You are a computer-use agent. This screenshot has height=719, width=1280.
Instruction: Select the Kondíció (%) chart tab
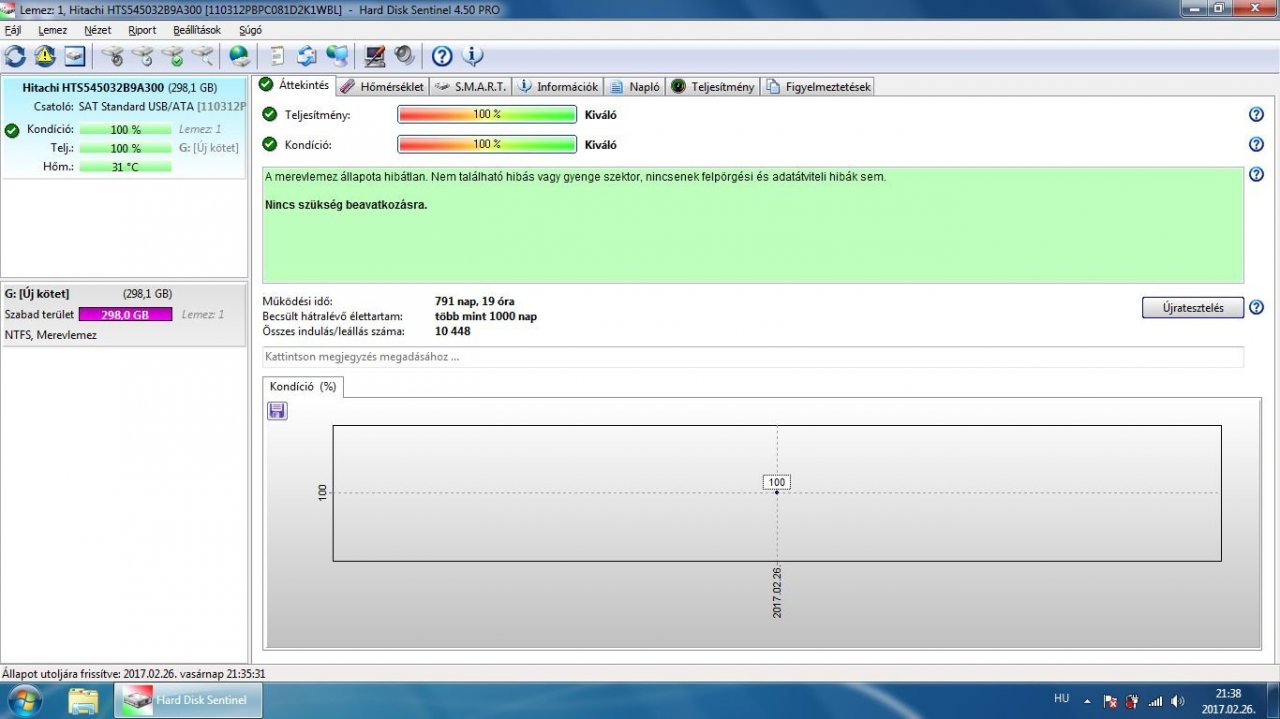(303, 387)
